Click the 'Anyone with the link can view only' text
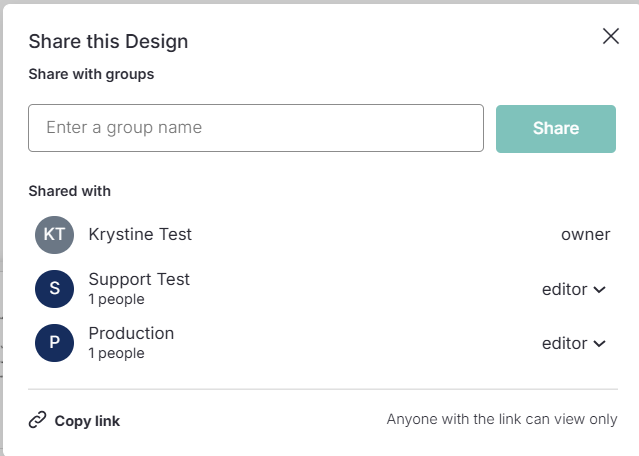Screen dimensions: 639x456 tap(502, 420)
